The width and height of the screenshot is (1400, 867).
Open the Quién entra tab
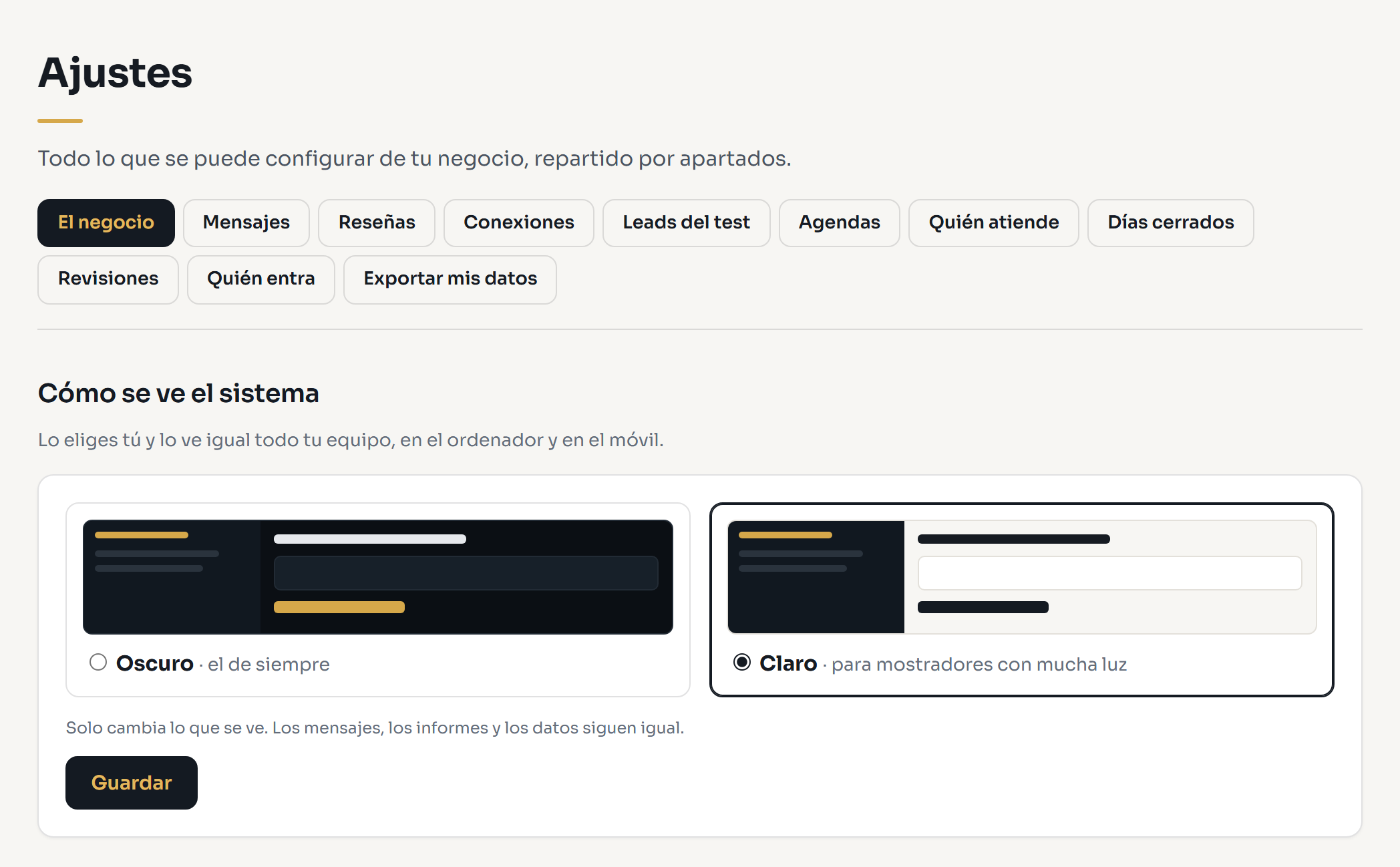[x=261, y=279]
